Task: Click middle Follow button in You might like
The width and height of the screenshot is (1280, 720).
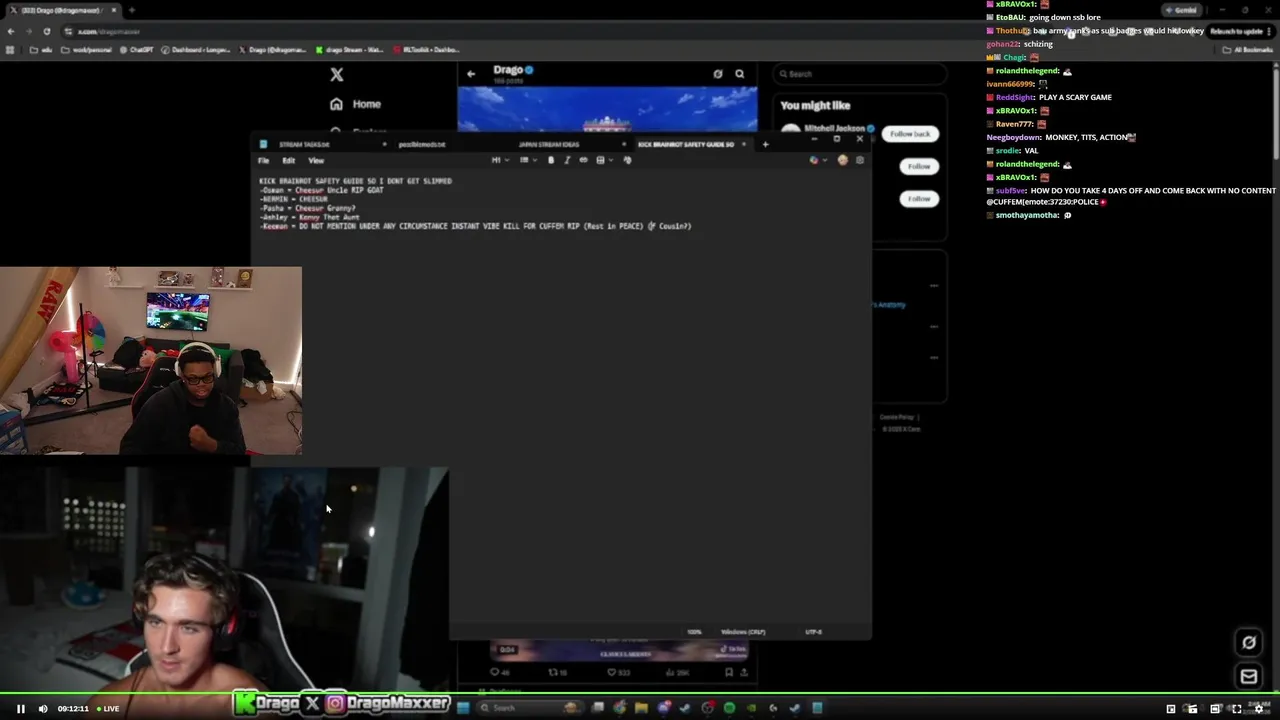Action: [919, 166]
